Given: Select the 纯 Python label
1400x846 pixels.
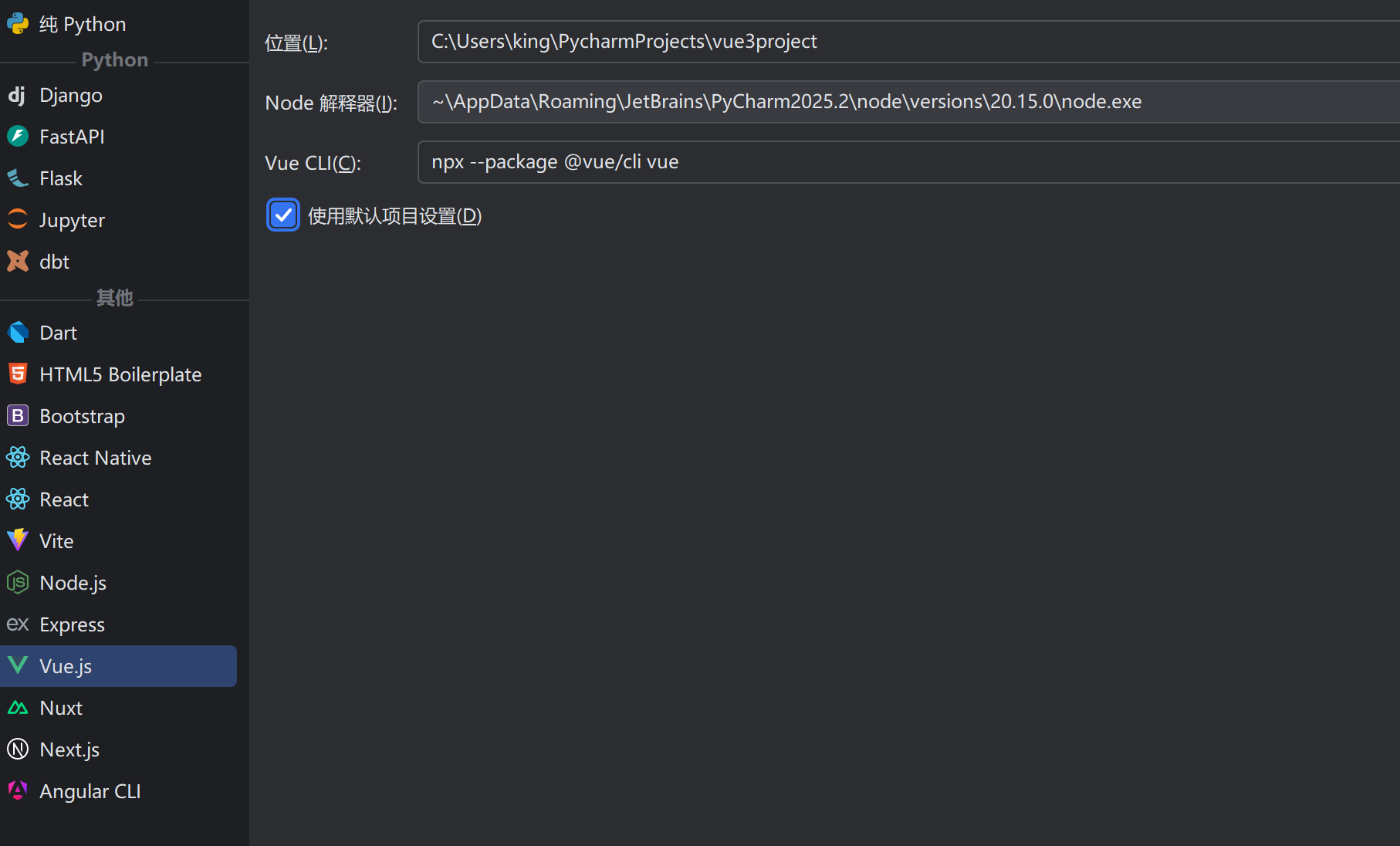Looking at the screenshot, I should 83,24.
